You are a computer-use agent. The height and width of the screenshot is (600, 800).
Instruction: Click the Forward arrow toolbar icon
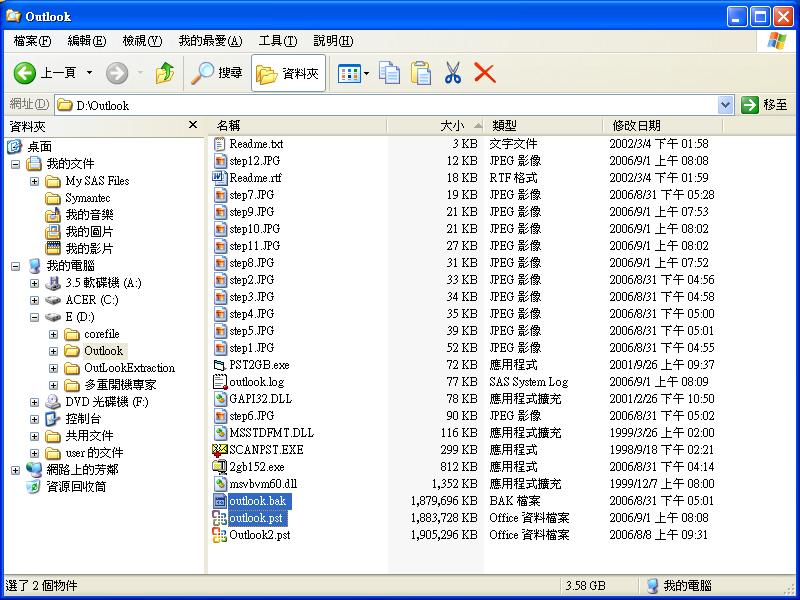pyautogui.click(x=117, y=73)
